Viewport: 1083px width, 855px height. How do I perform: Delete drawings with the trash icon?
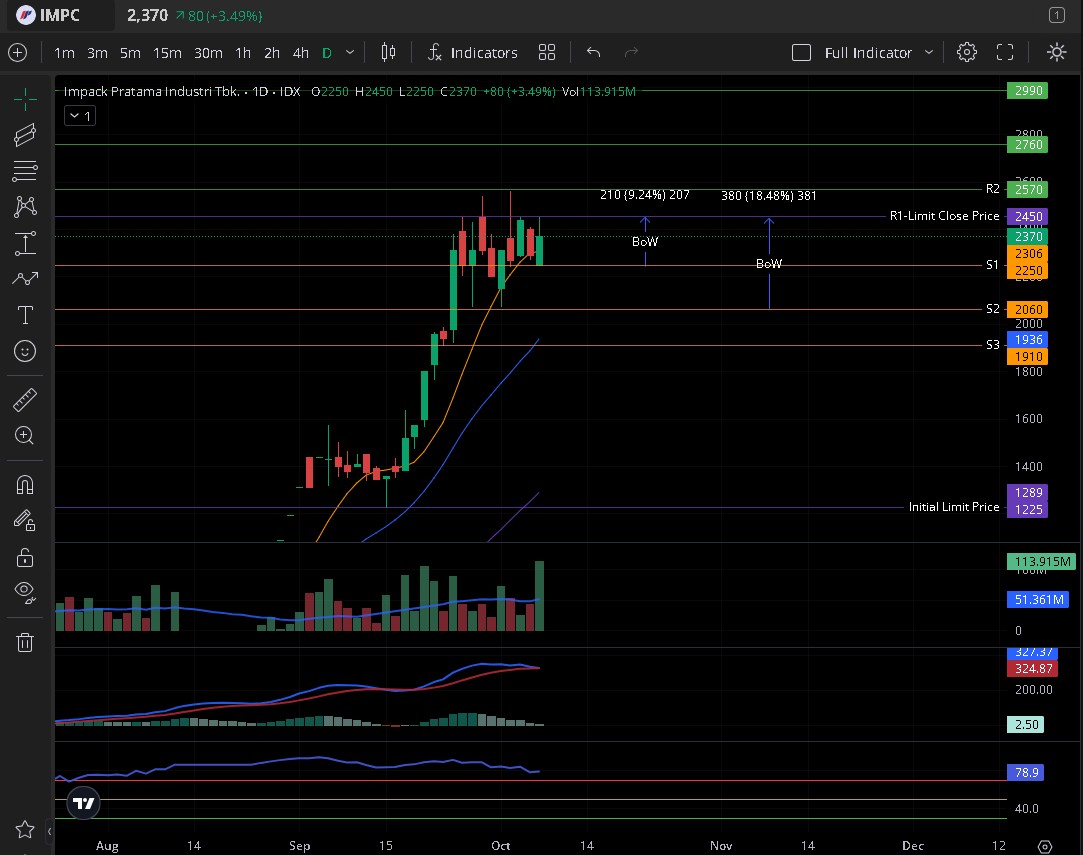(x=25, y=642)
